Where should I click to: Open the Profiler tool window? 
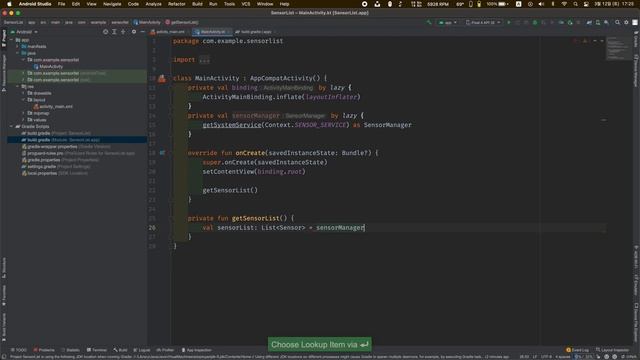tap(165, 350)
